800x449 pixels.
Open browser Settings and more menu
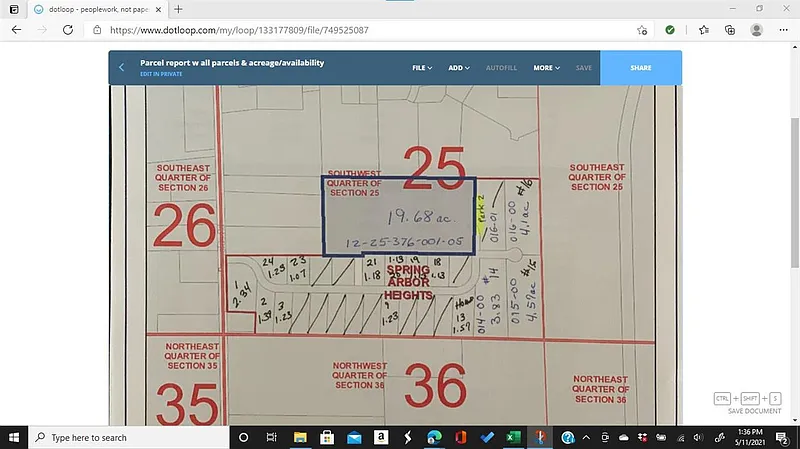[784, 30]
